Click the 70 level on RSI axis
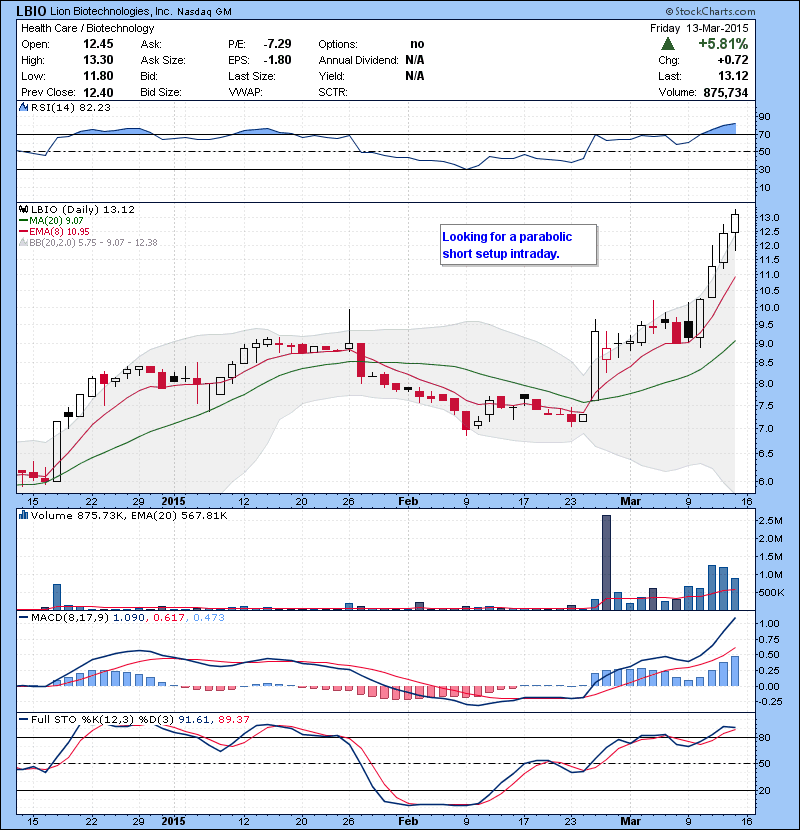 click(x=764, y=134)
